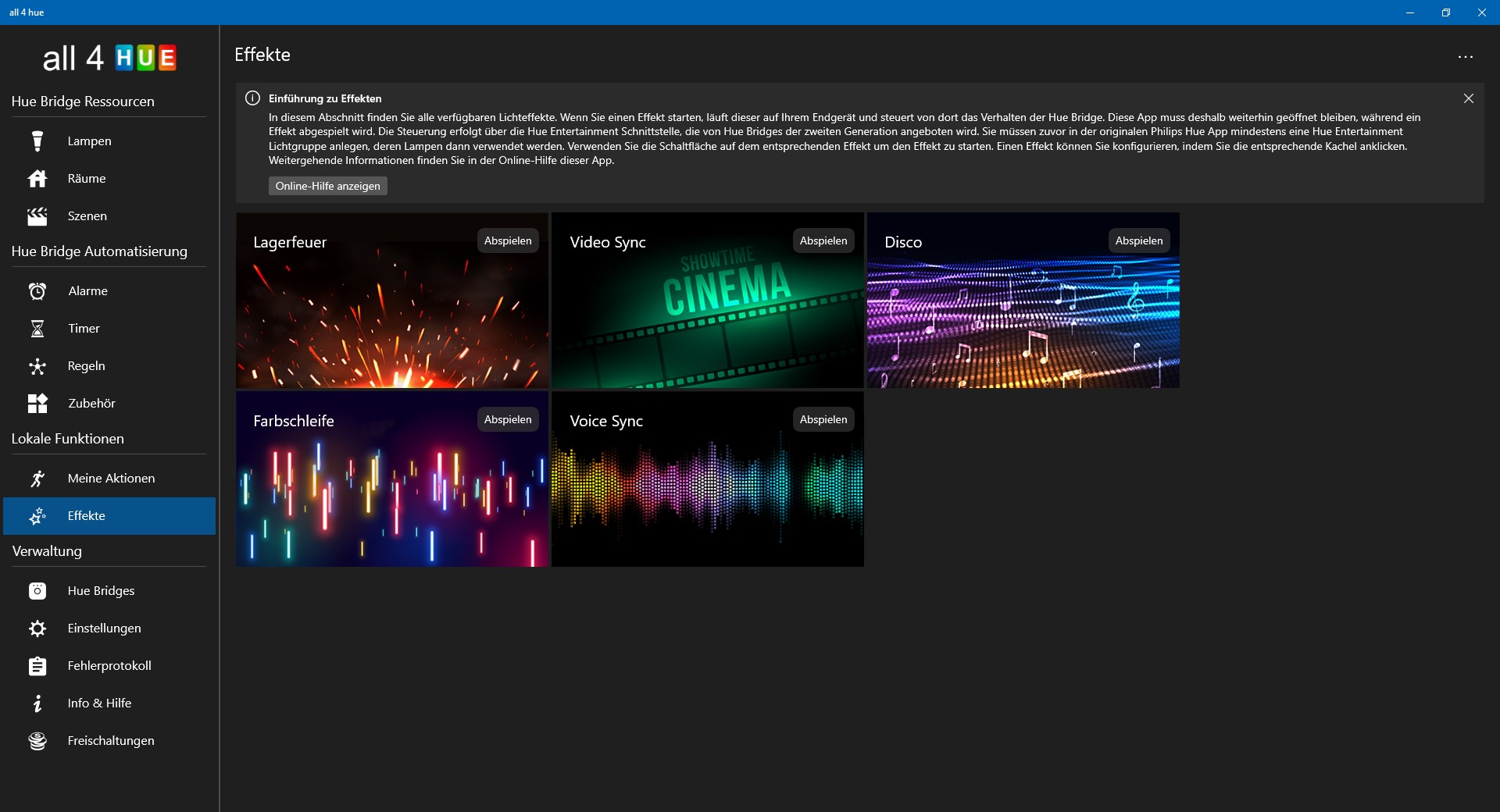The height and width of the screenshot is (812, 1500).
Task: Click the Alarme clock icon
Action: [37, 291]
